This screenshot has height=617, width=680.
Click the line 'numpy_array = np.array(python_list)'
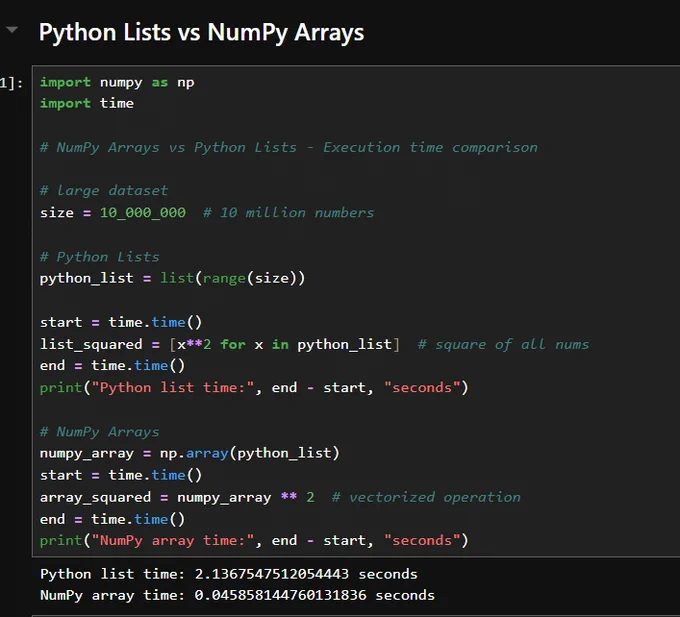point(190,453)
